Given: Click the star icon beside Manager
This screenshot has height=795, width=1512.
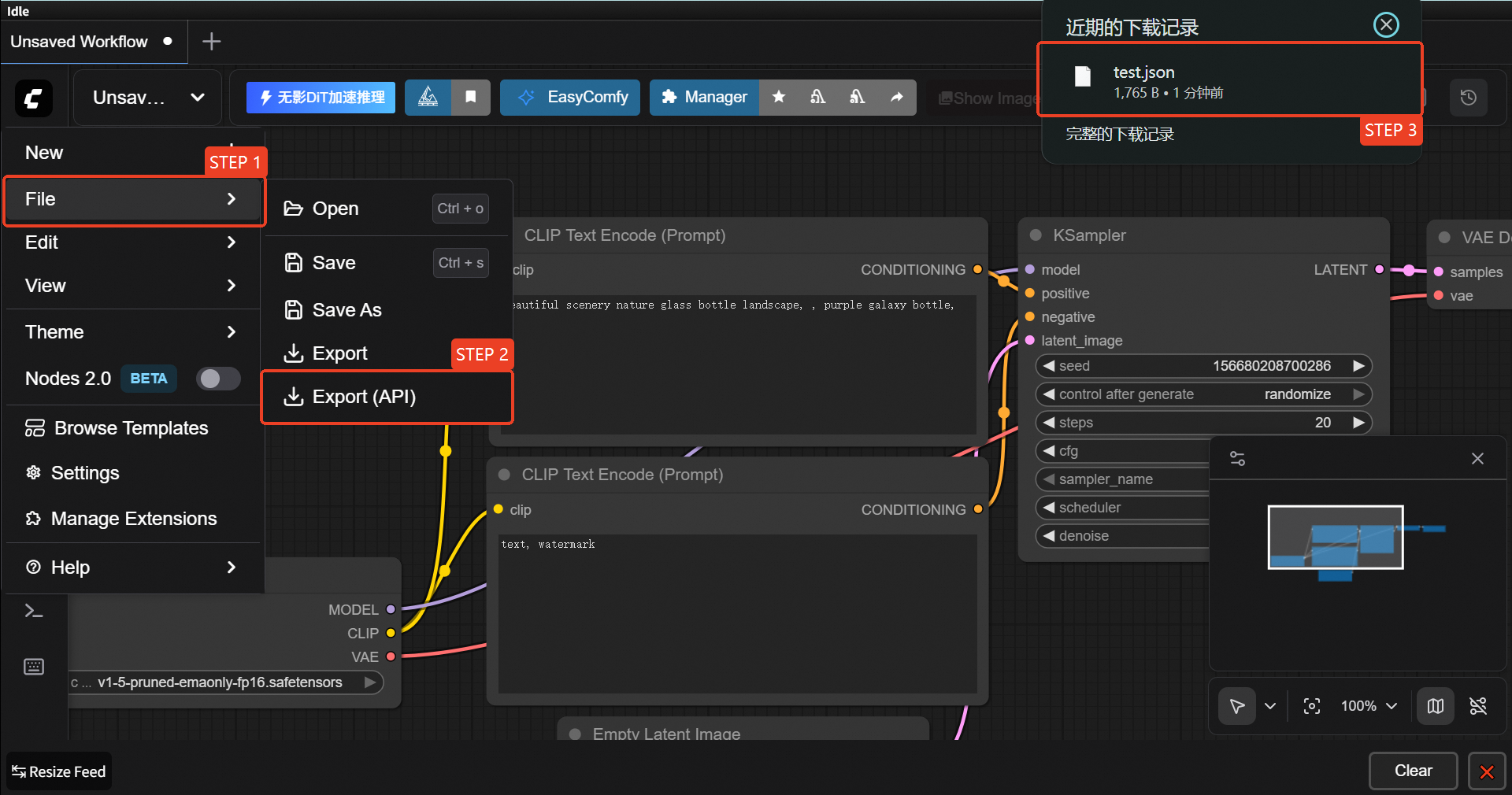Looking at the screenshot, I should tap(779, 97).
